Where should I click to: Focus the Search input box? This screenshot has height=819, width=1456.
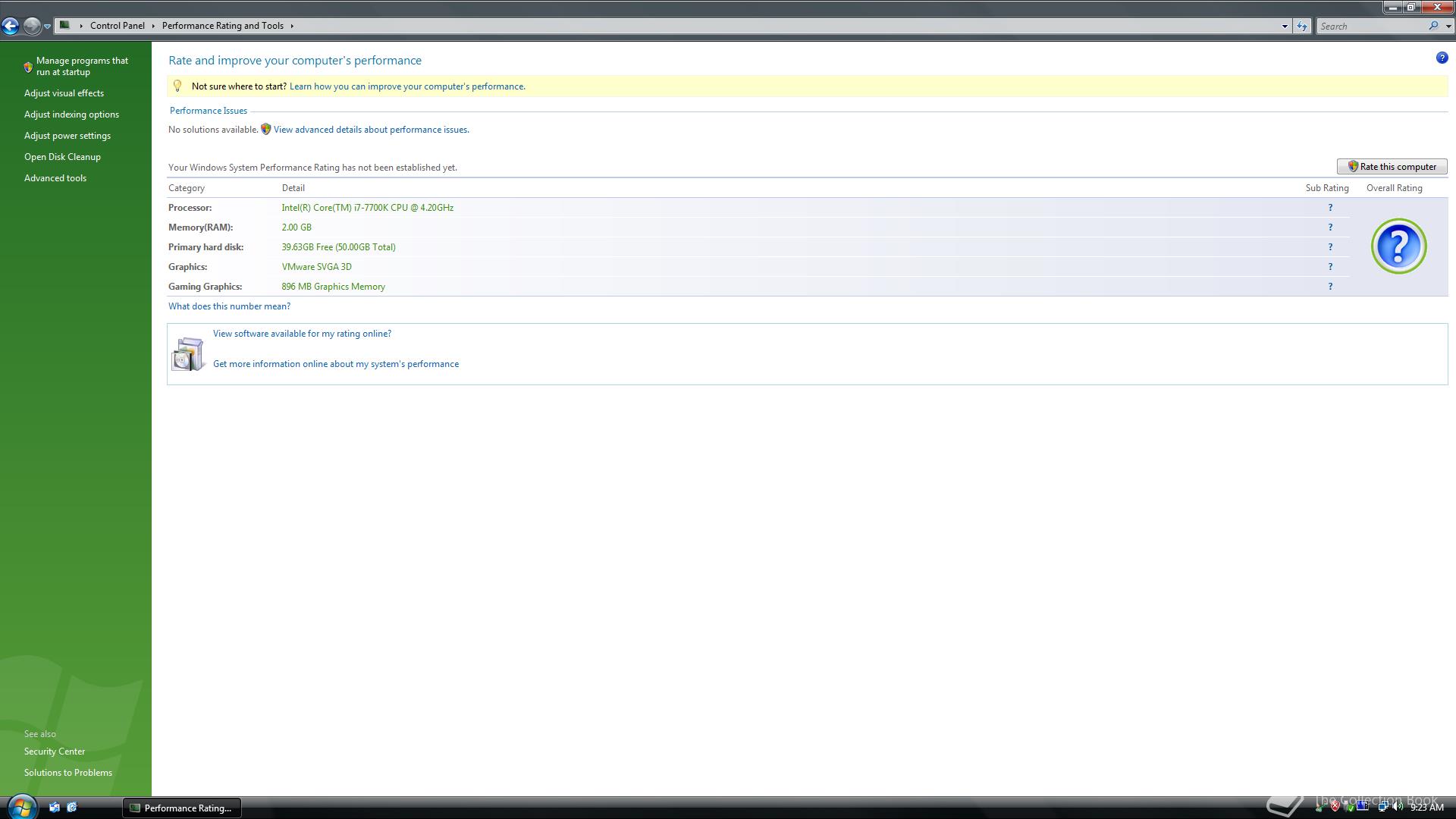[x=1373, y=26]
